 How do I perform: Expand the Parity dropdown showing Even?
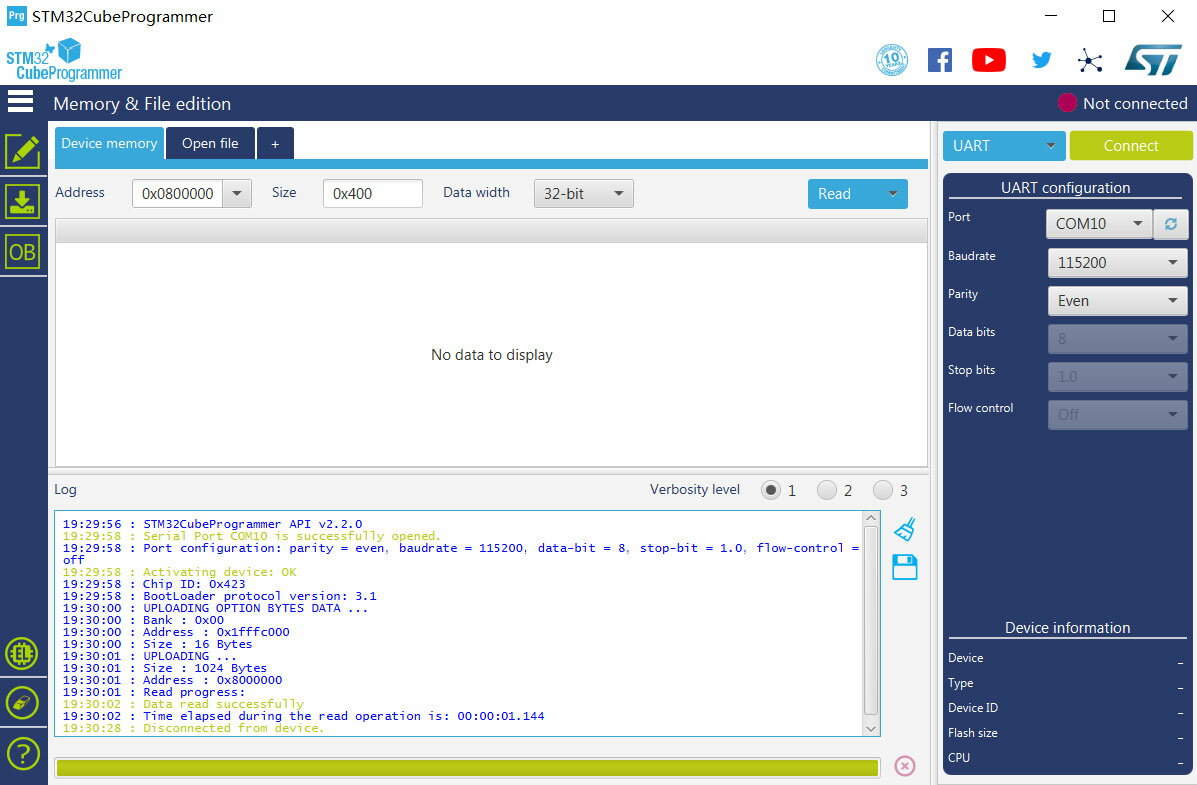(x=1116, y=301)
